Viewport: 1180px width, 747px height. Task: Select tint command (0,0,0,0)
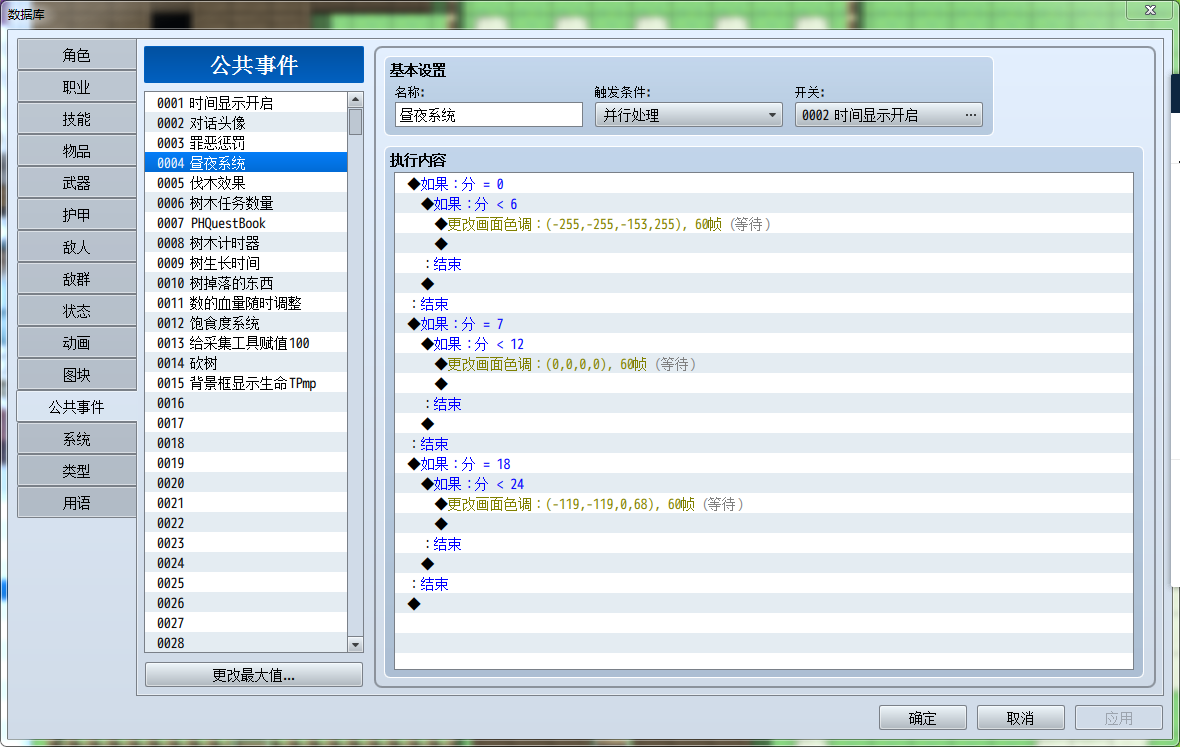tap(764, 363)
